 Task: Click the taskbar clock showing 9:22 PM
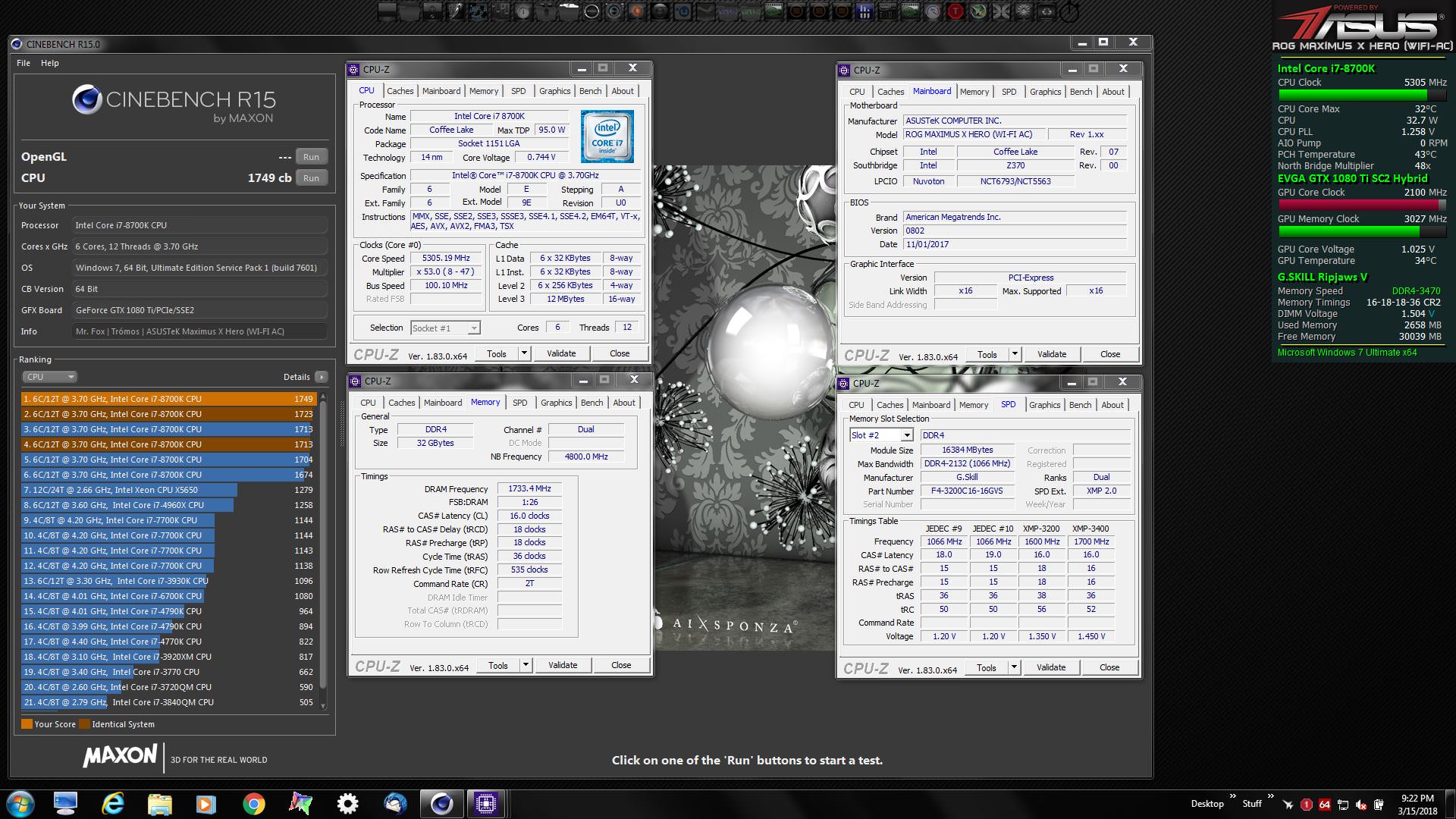coord(1417,804)
